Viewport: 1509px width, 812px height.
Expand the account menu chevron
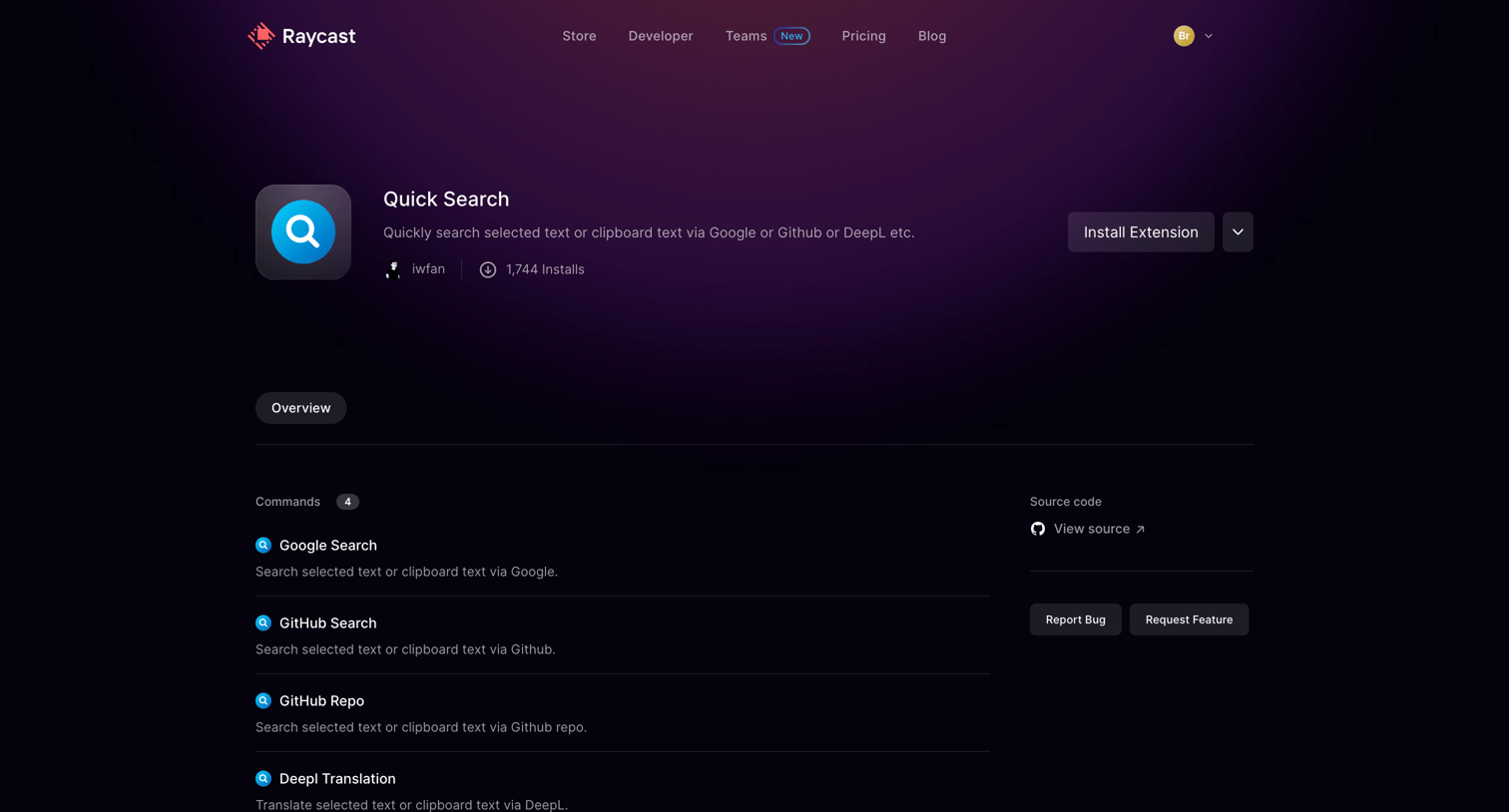point(1209,36)
